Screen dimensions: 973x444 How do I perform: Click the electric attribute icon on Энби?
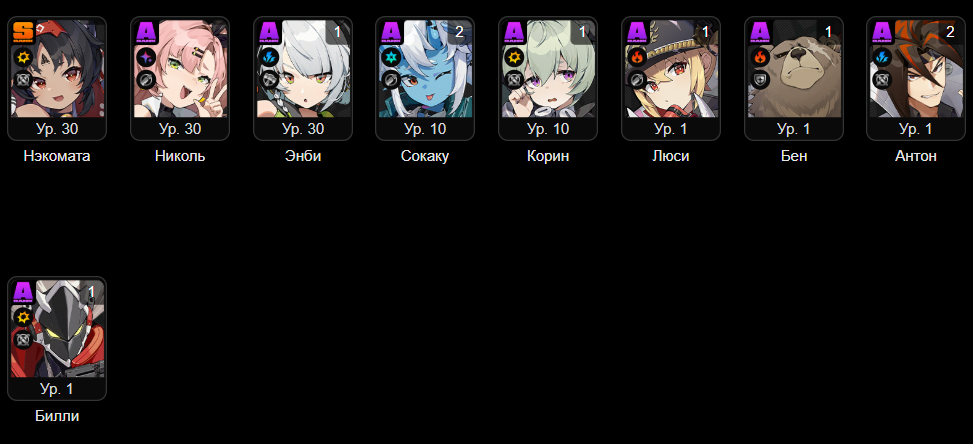click(x=269, y=58)
